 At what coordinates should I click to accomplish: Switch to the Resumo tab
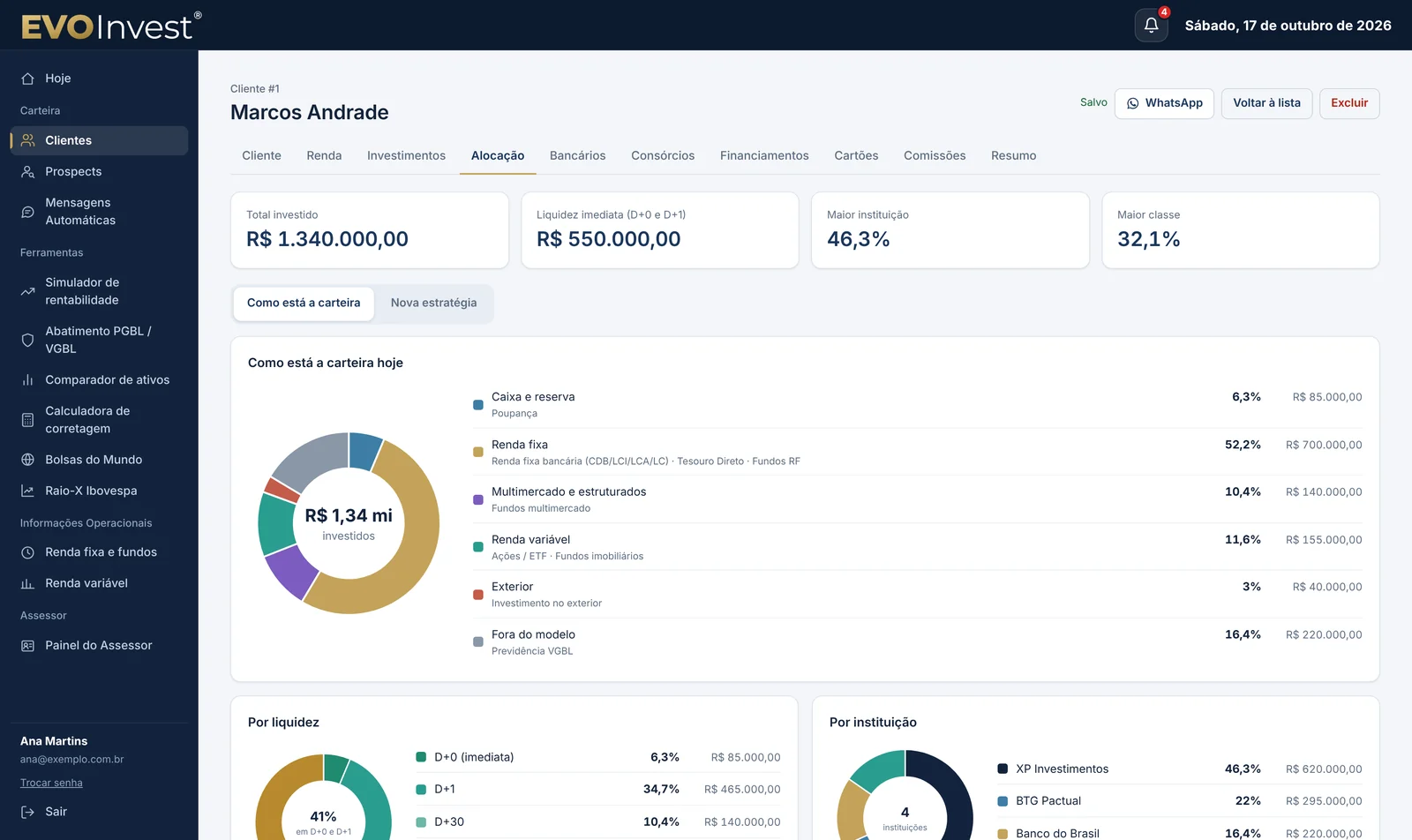pyautogui.click(x=1013, y=155)
